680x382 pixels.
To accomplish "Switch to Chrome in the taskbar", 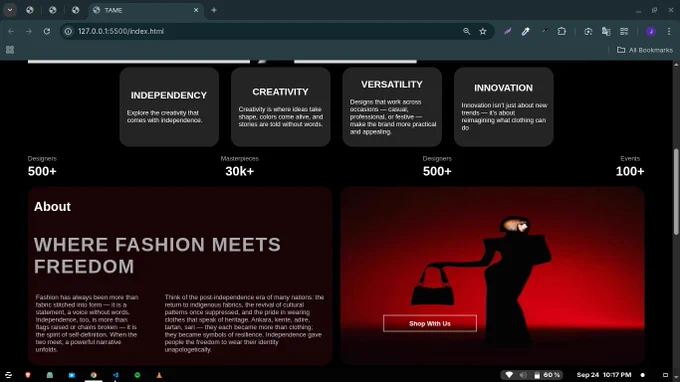I will [x=93, y=375].
